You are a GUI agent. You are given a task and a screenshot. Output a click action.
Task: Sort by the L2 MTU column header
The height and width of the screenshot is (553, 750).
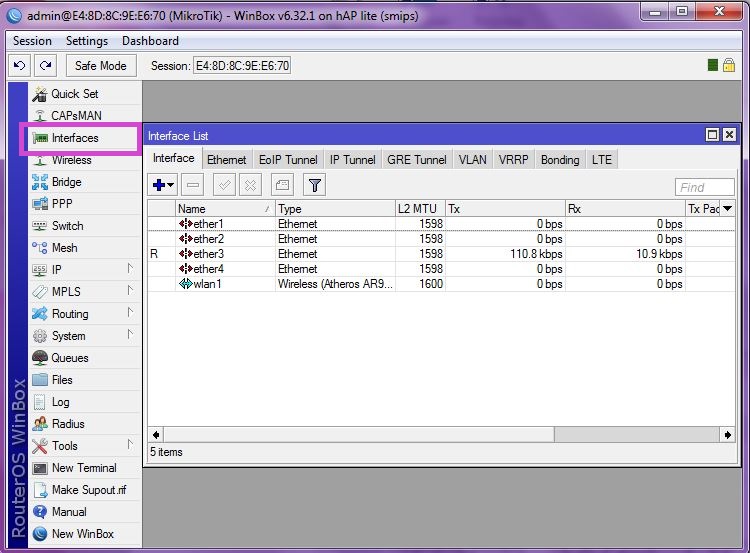(x=420, y=209)
